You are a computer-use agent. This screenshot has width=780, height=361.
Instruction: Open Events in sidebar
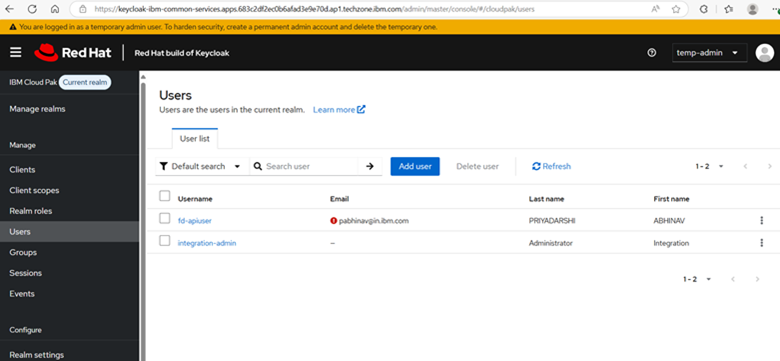point(22,293)
